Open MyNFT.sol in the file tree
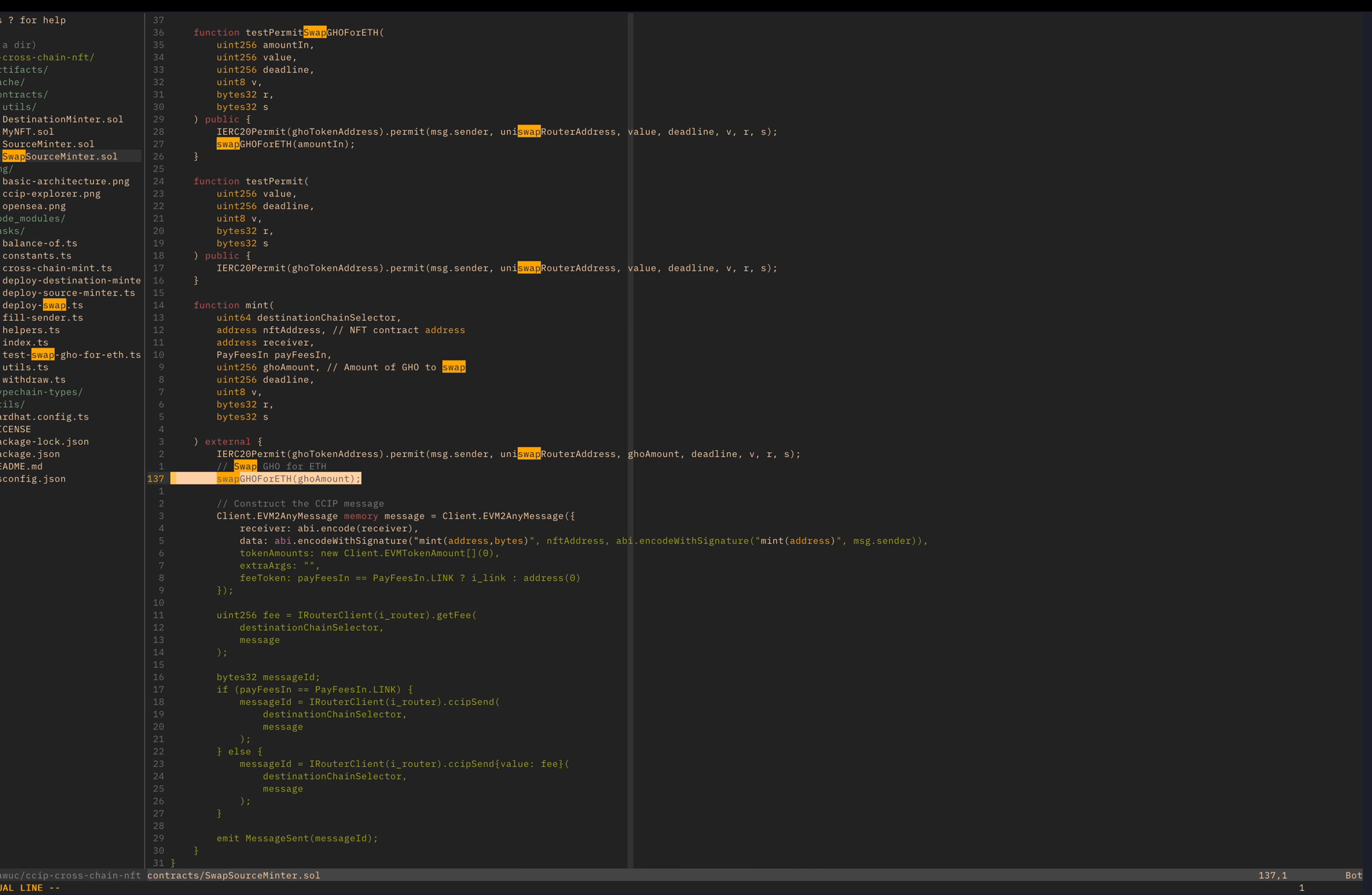 (28, 132)
